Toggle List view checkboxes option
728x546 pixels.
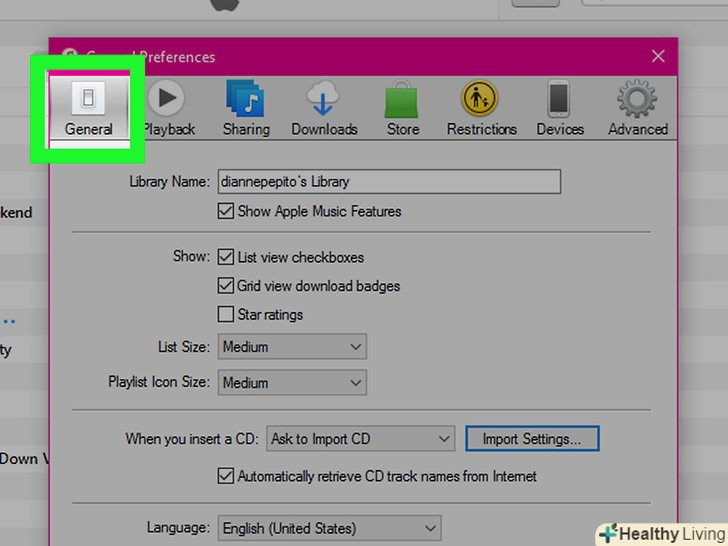tap(226, 257)
